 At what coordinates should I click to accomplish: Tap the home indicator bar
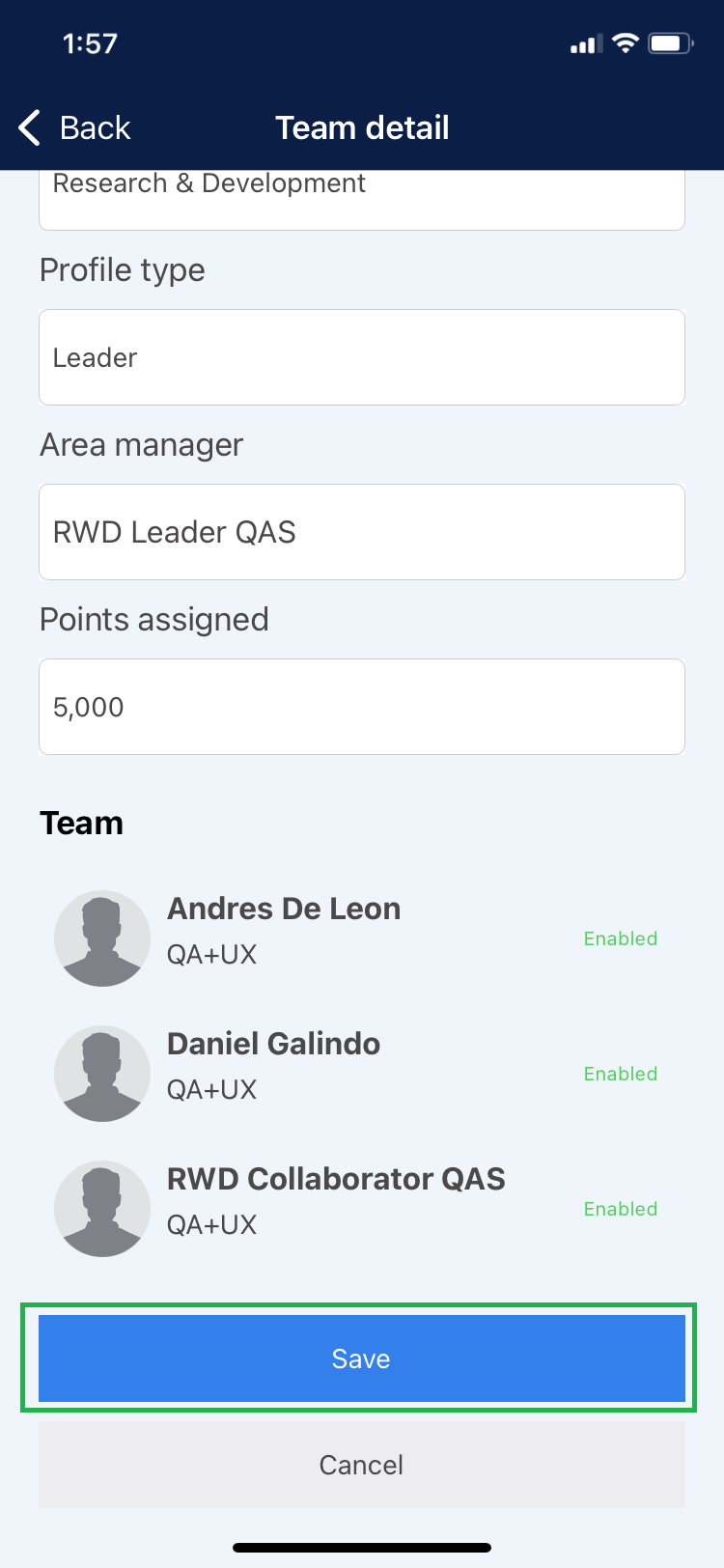click(362, 1548)
